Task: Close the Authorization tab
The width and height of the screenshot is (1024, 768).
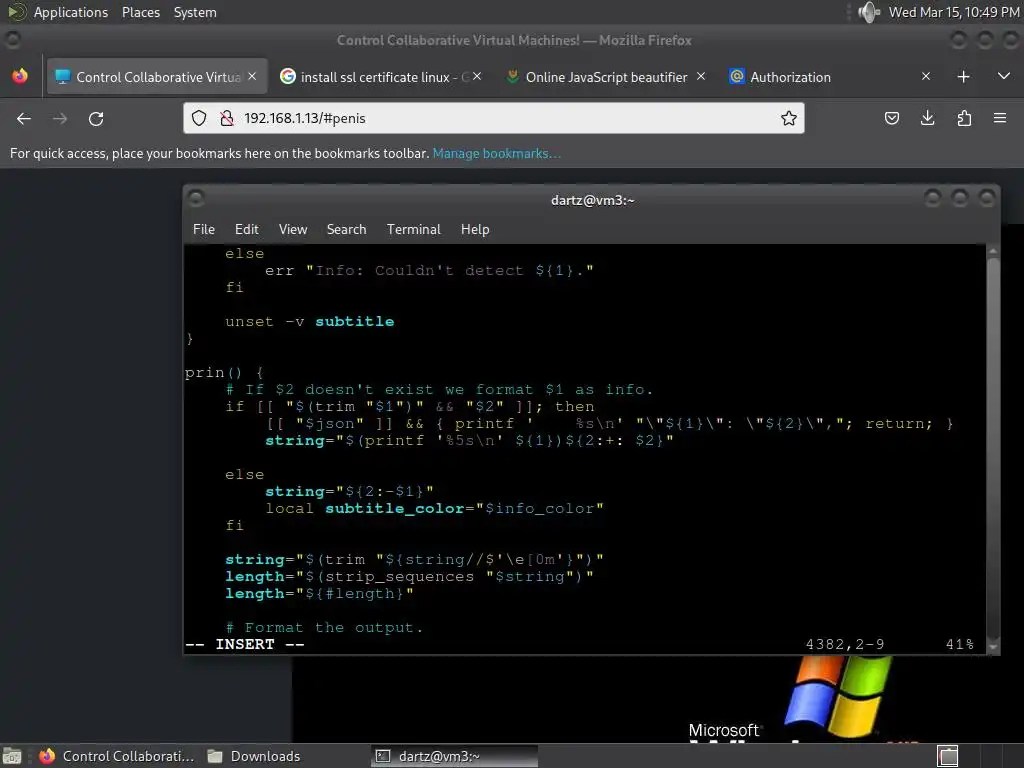Action: [925, 76]
